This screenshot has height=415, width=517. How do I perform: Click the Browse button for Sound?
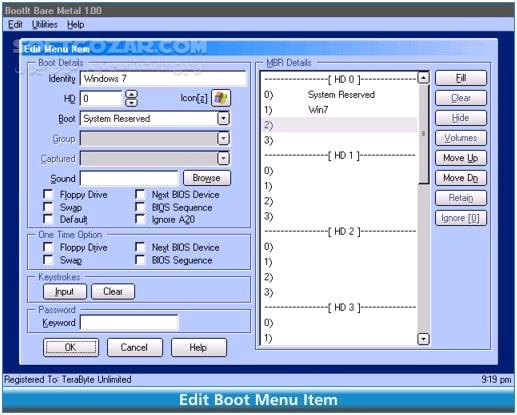[x=207, y=178]
